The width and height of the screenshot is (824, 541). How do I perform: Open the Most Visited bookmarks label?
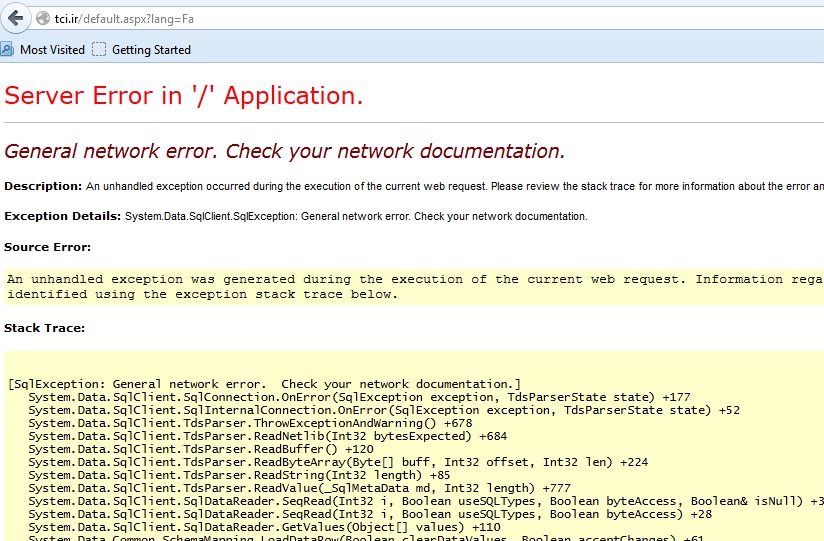[52, 50]
